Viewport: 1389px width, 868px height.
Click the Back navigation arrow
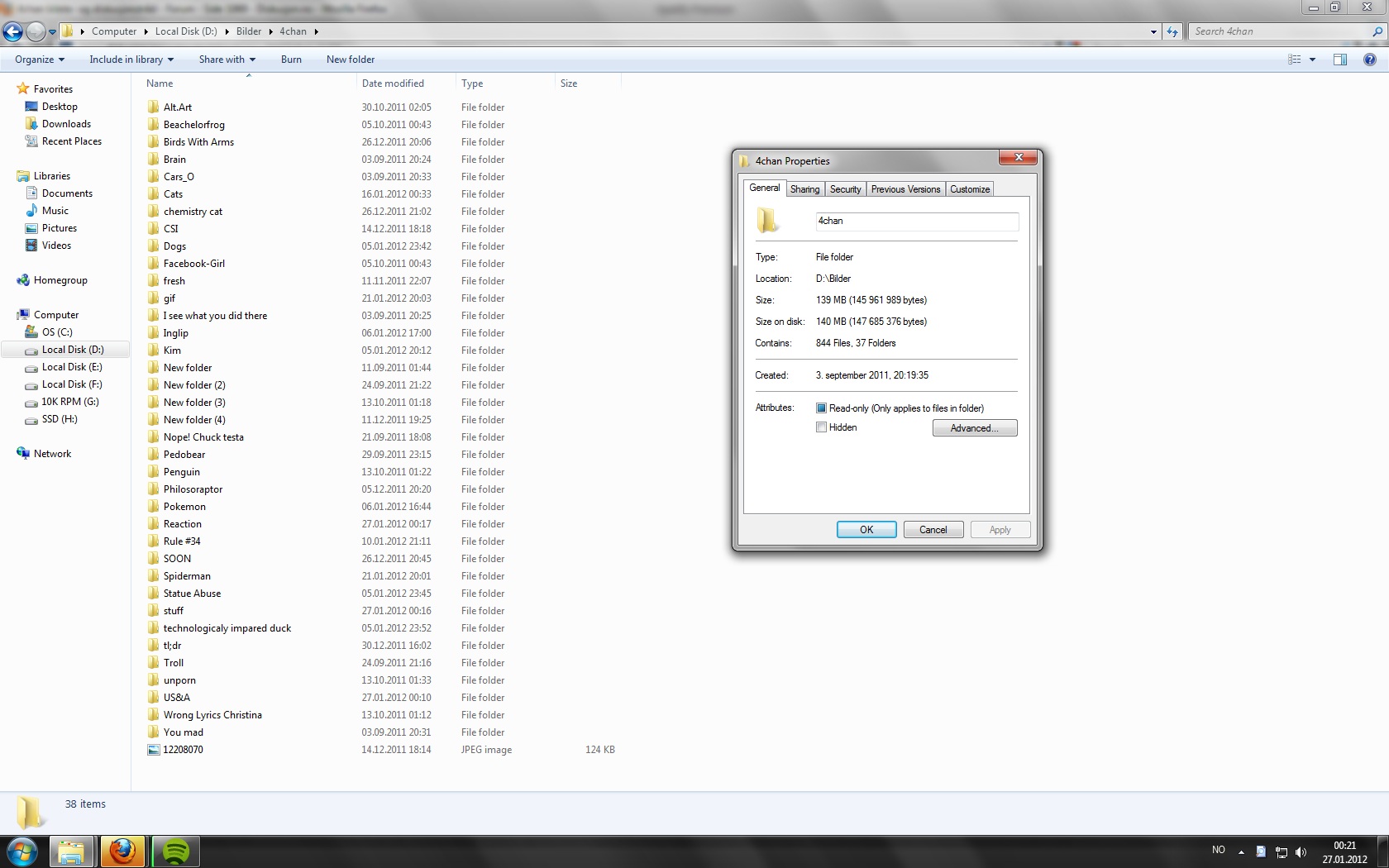[x=12, y=31]
